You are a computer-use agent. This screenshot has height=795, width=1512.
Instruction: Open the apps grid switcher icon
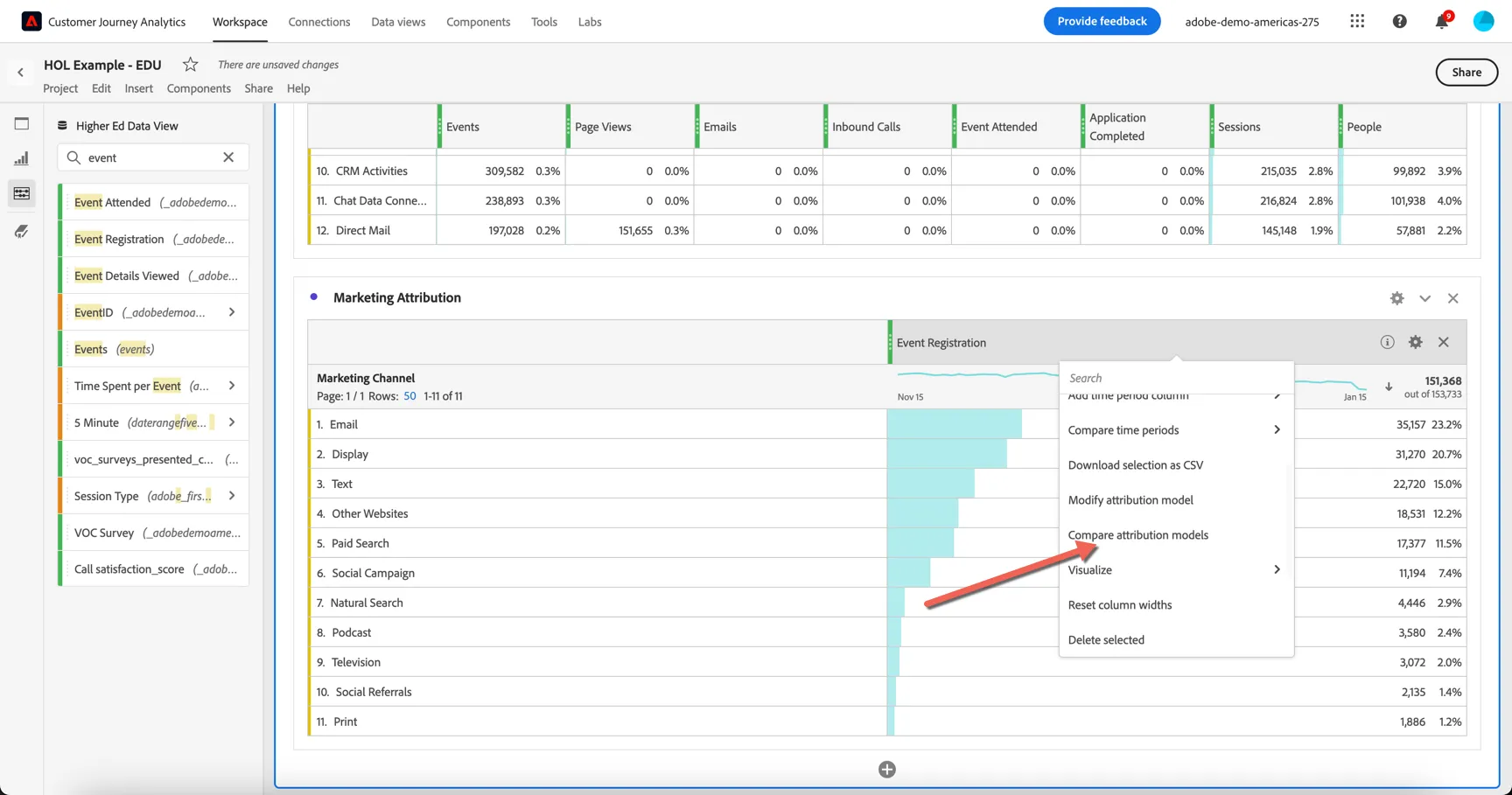[1357, 21]
